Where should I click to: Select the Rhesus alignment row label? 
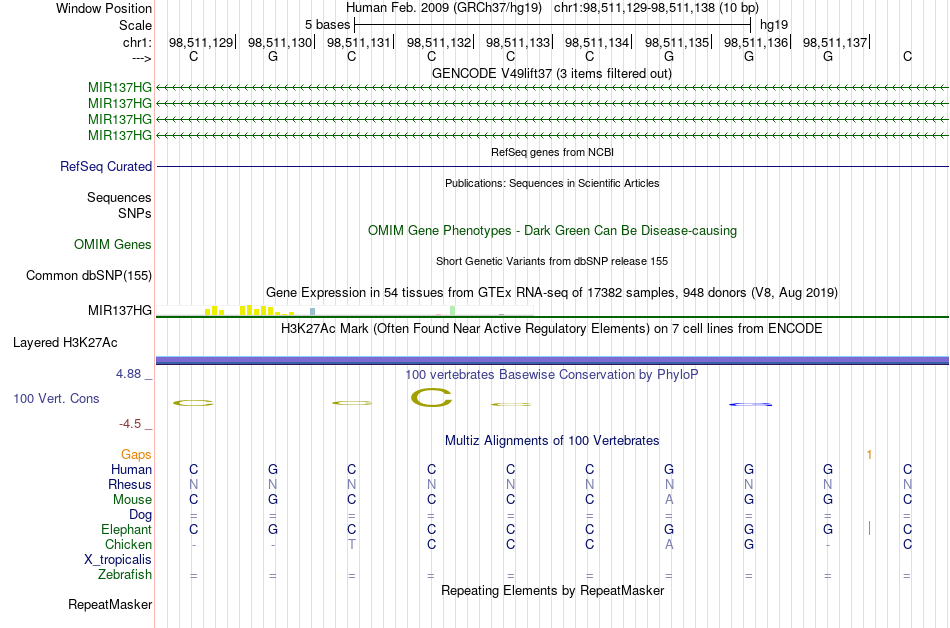130,484
